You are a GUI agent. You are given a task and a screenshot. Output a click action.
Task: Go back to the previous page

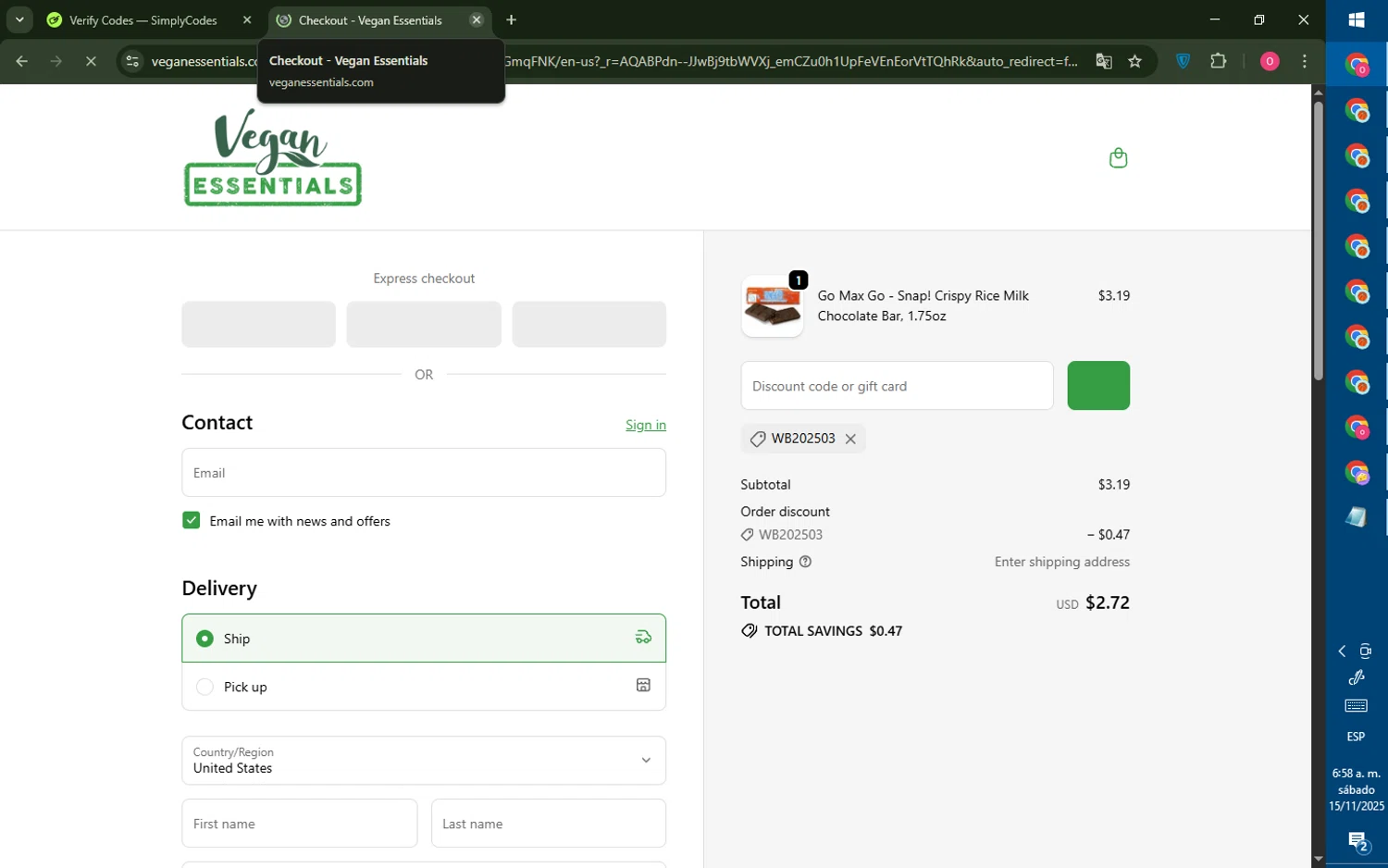click(x=21, y=62)
